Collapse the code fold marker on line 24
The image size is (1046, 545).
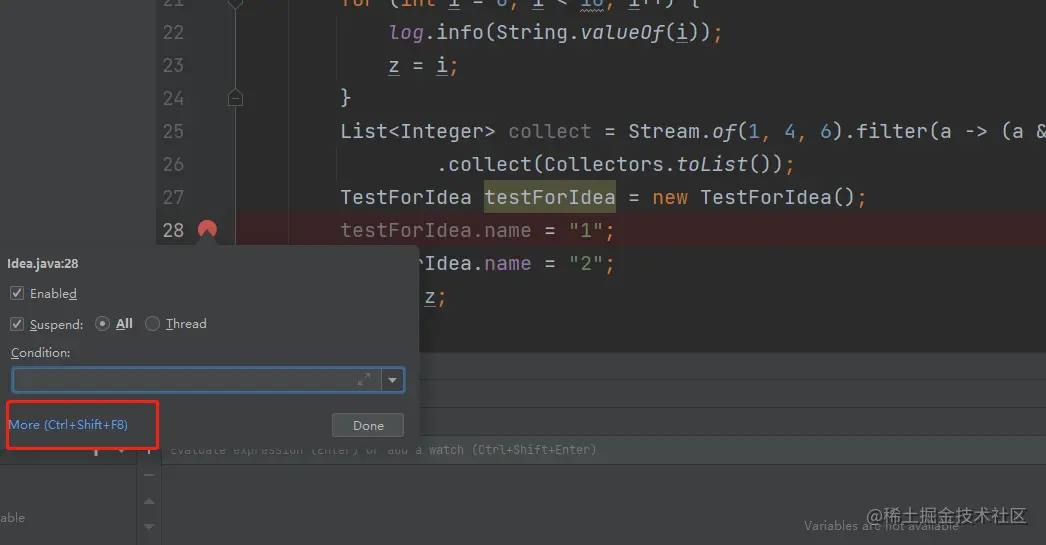(x=235, y=98)
